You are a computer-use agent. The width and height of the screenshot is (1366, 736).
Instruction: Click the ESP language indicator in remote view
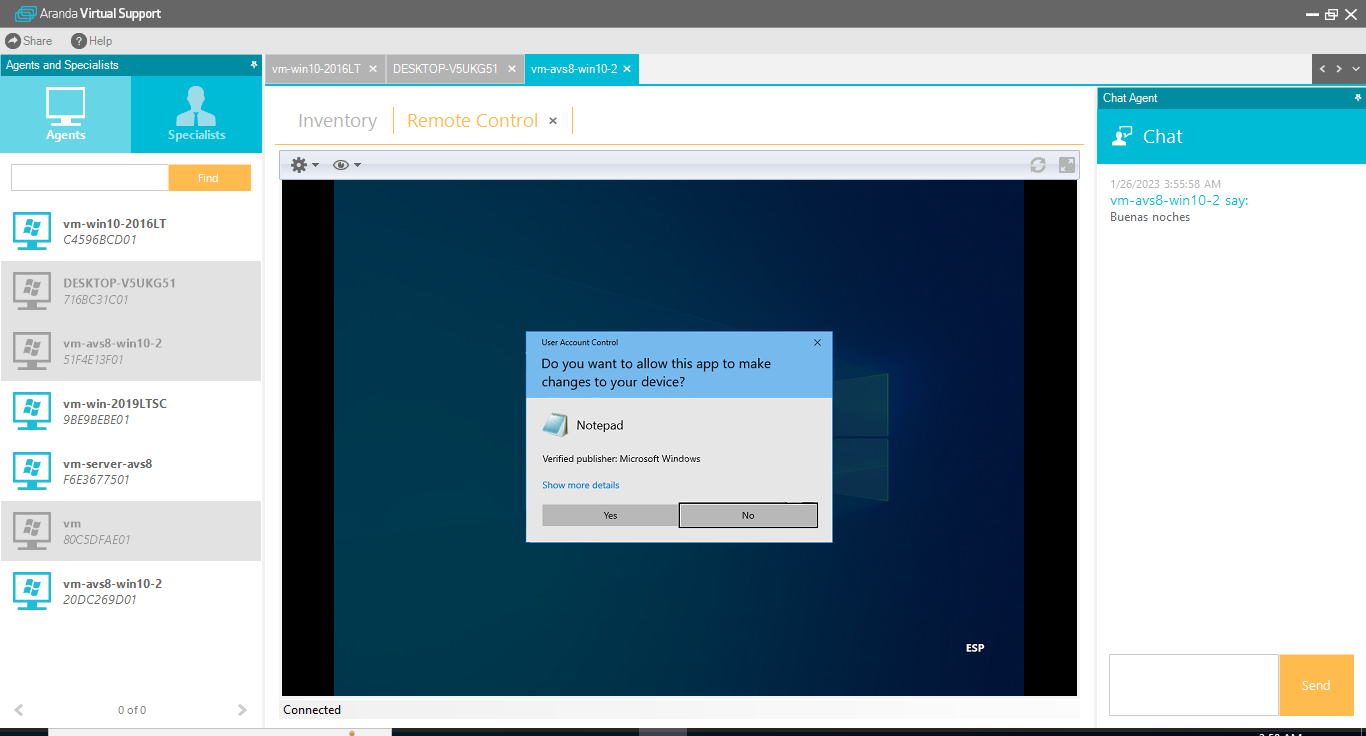[x=975, y=648]
